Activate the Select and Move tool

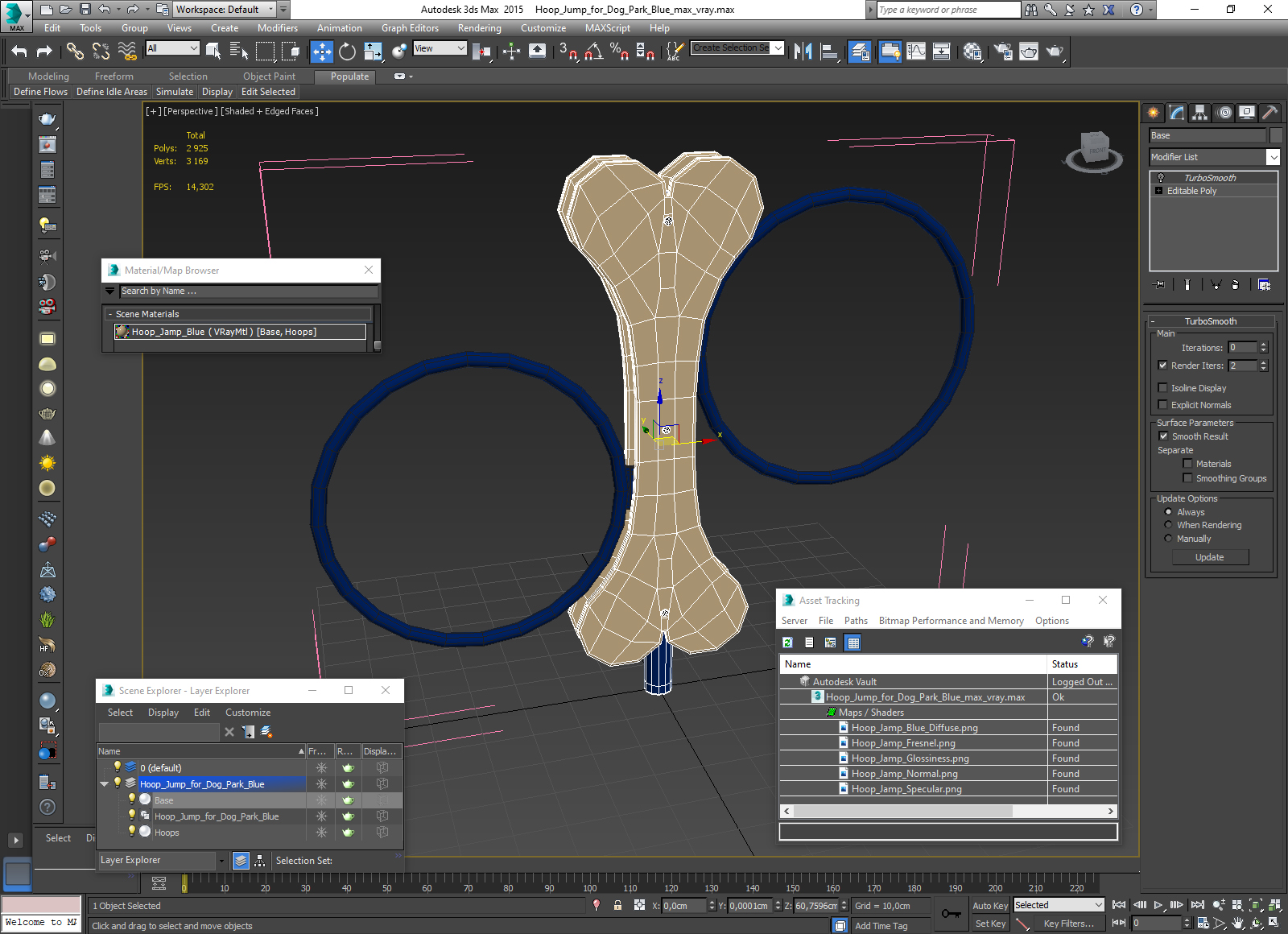coord(322,52)
